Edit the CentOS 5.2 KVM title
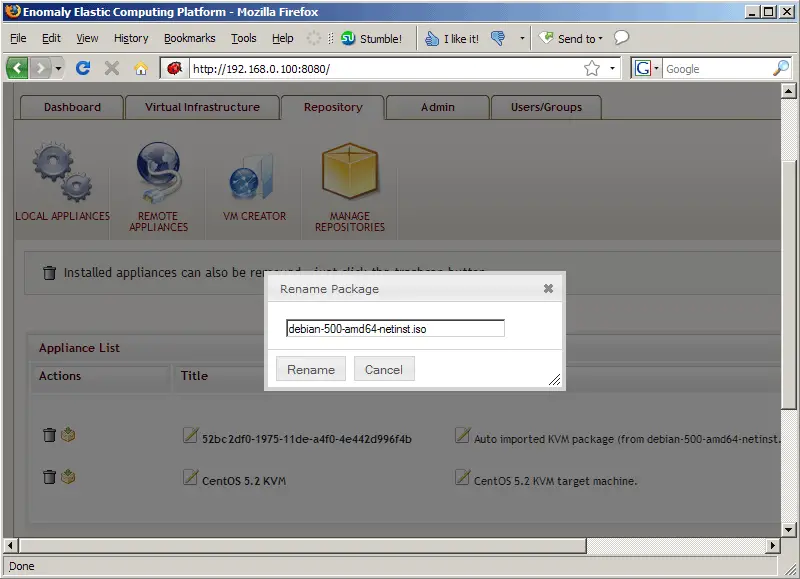Screen dimensions: 800x579 pos(191,478)
